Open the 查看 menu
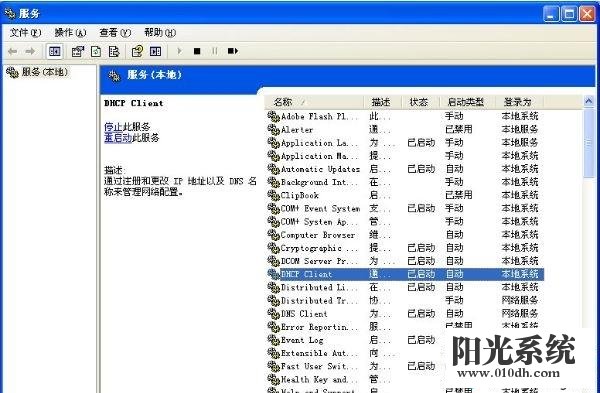 115,33
